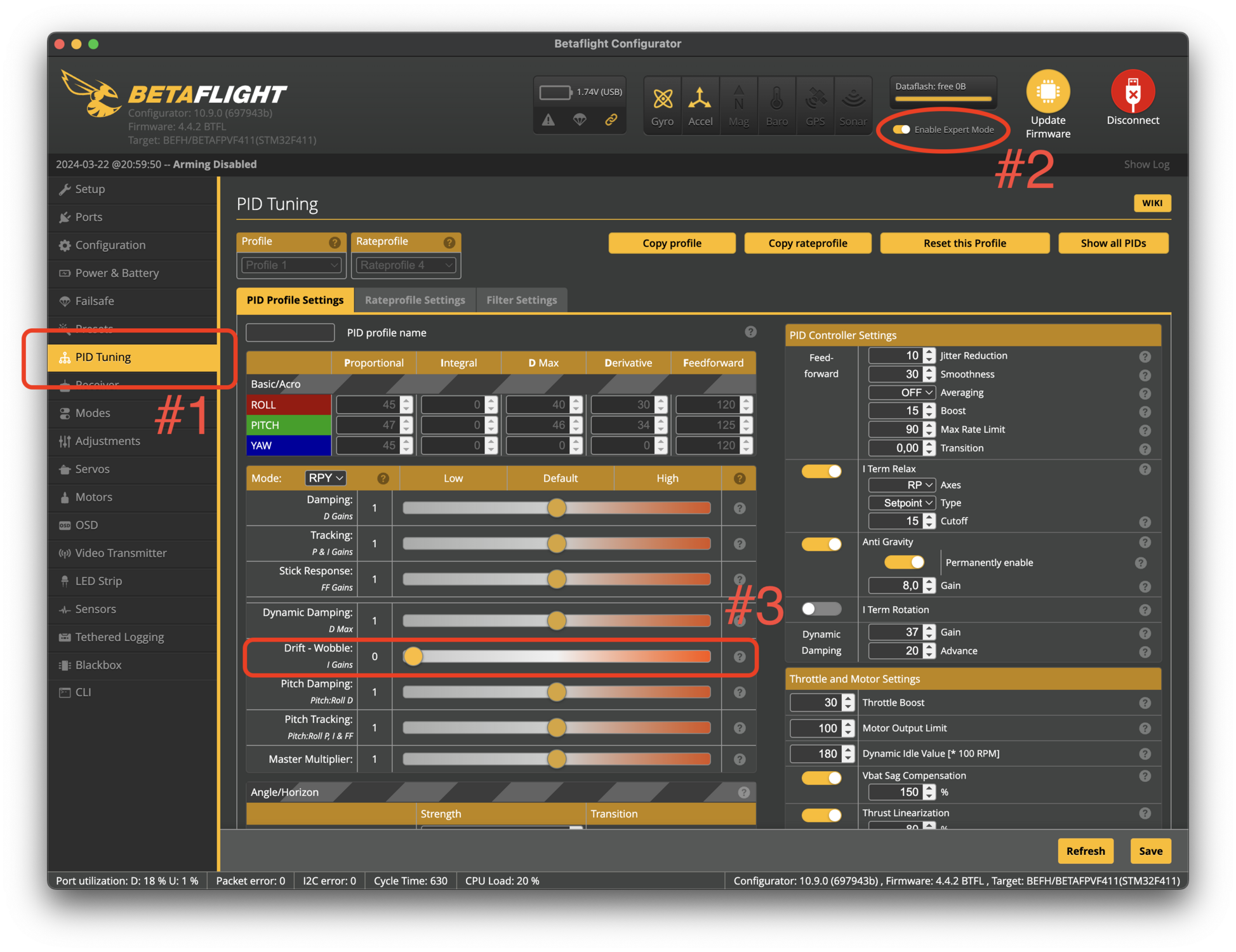Toggle Thrust Linearization switch
The height and width of the screenshot is (952, 1236).
click(x=821, y=816)
